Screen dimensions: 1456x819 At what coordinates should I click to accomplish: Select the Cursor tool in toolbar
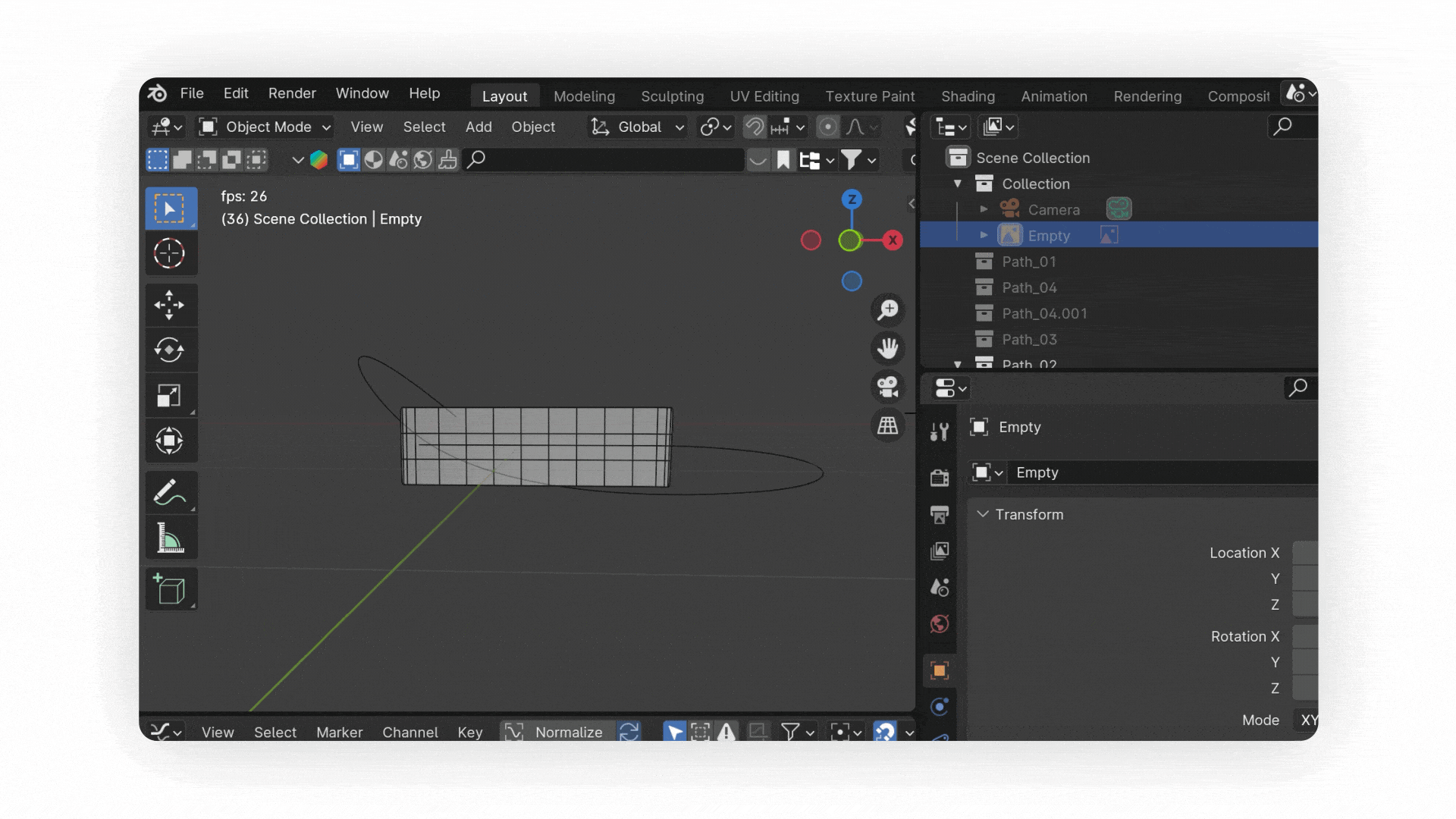169,253
